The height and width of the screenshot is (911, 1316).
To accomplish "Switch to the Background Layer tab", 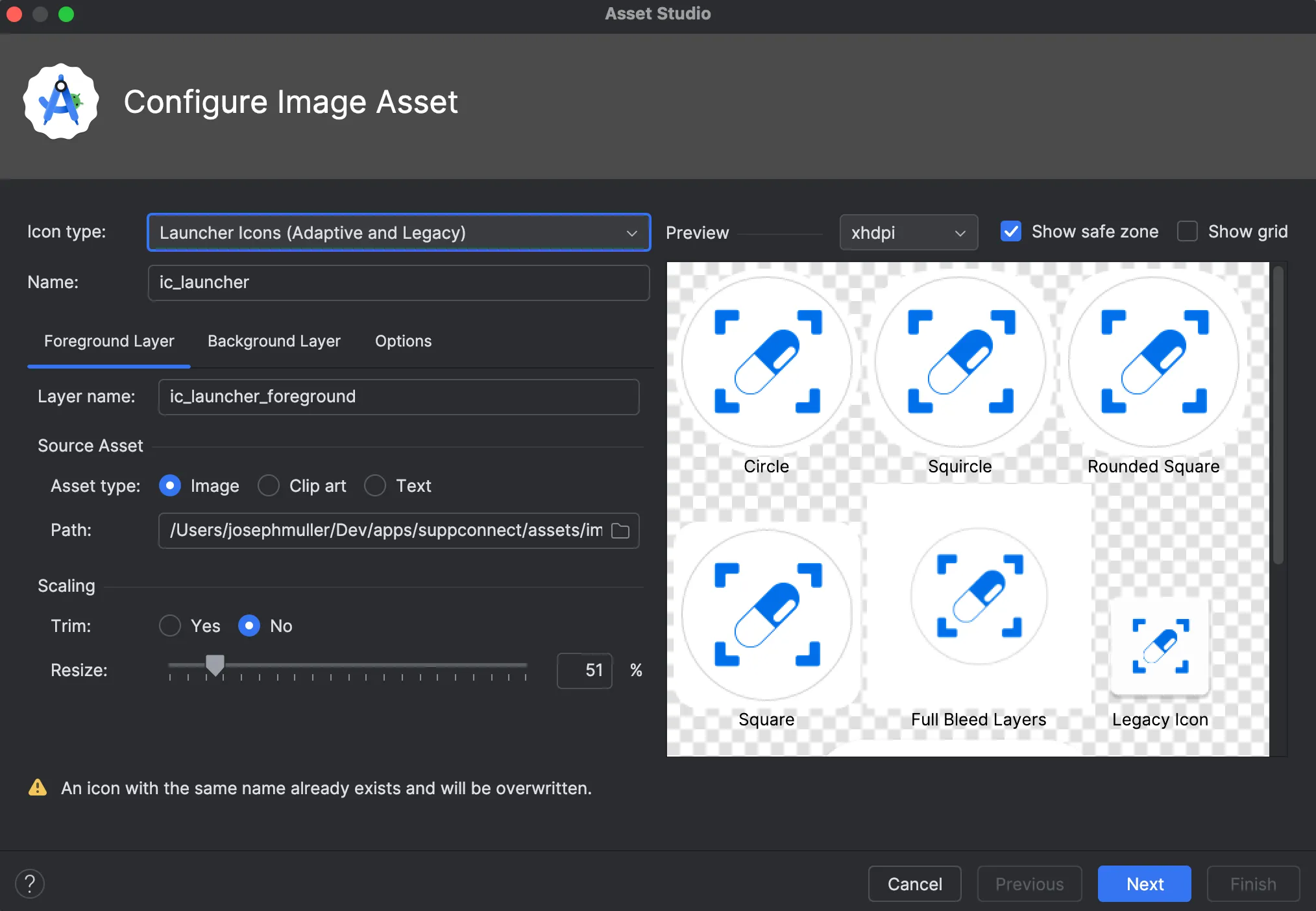I will coord(274,341).
